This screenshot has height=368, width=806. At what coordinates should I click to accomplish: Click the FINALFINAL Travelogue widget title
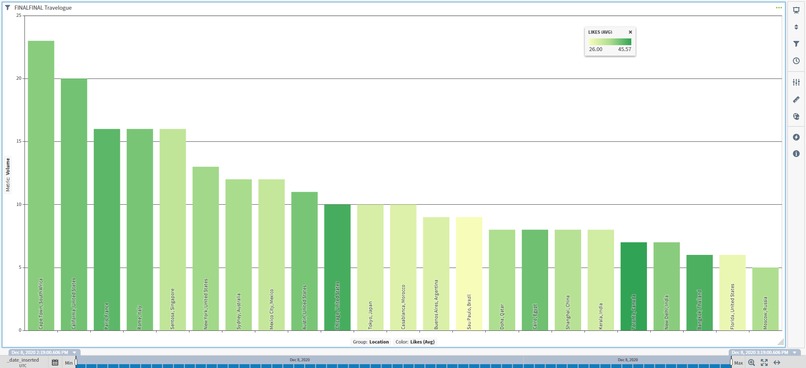click(x=43, y=8)
